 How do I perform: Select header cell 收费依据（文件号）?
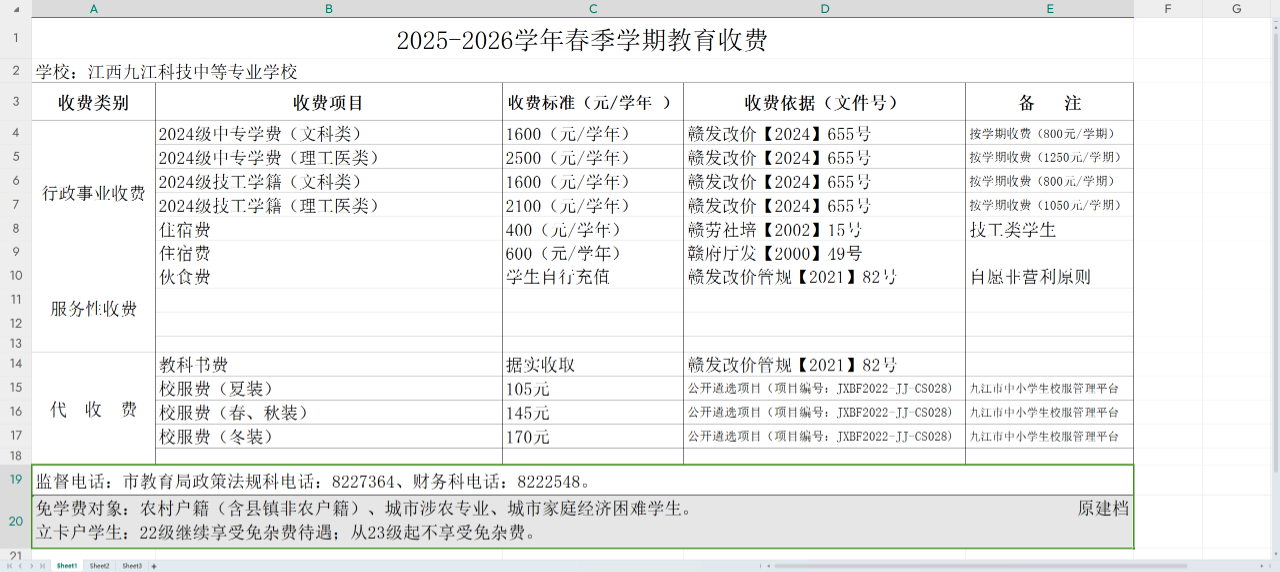[825, 102]
